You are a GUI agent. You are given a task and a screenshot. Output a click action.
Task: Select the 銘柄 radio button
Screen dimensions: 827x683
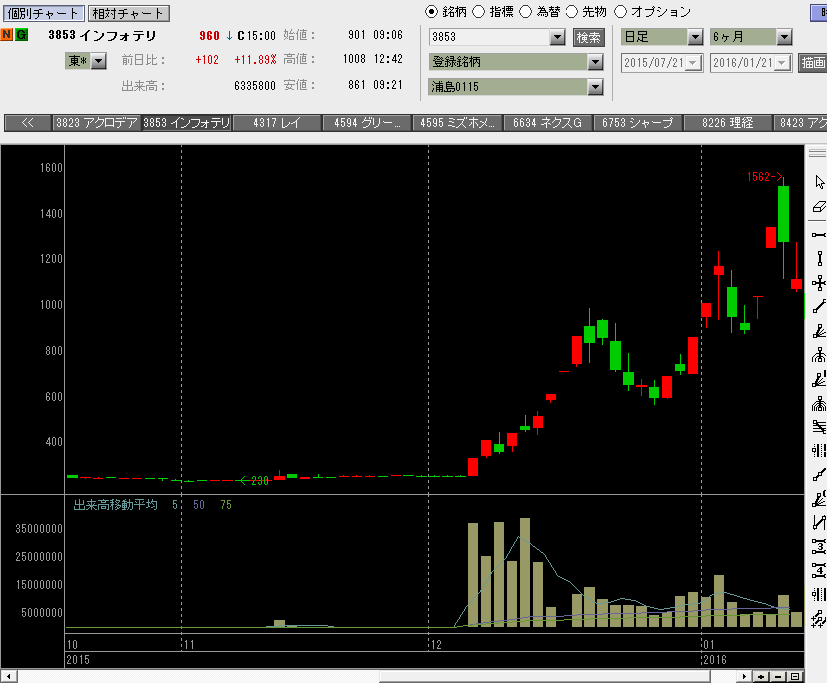pyautogui.click(x=431, y=12)
